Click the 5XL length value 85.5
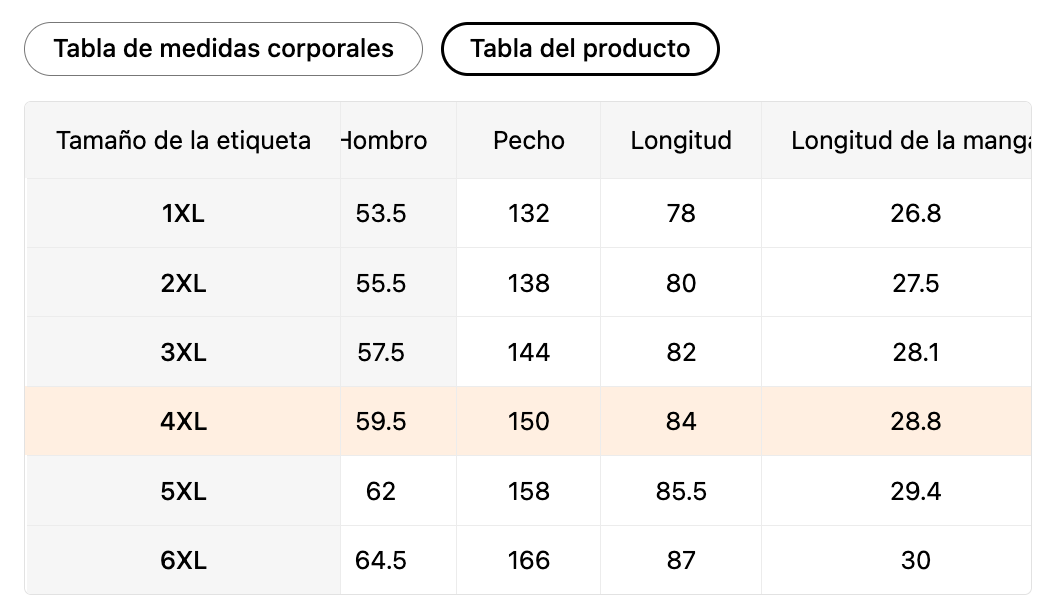 click(681, 491)
